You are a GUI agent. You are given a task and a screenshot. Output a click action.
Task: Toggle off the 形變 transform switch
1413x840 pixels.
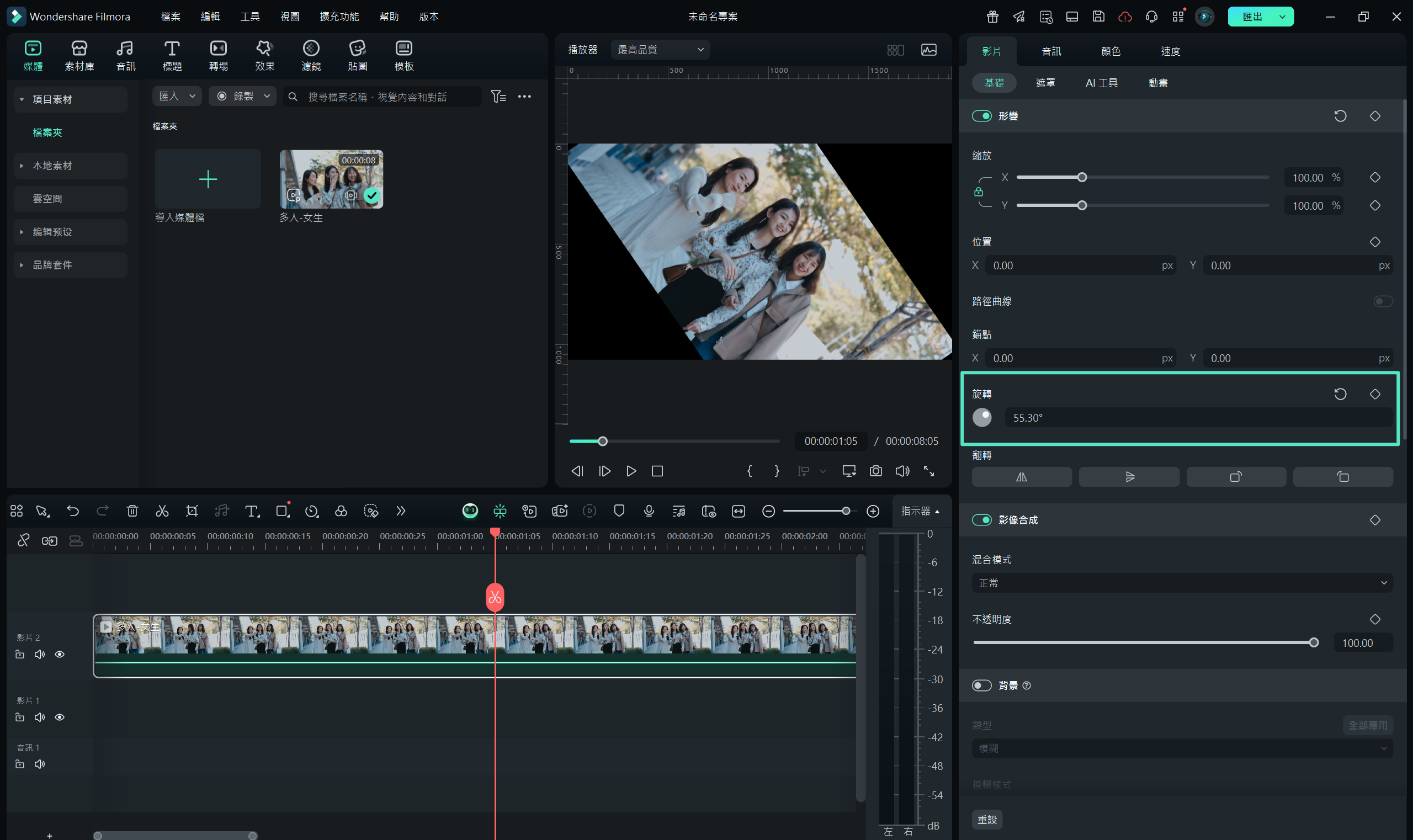point(981,116)
